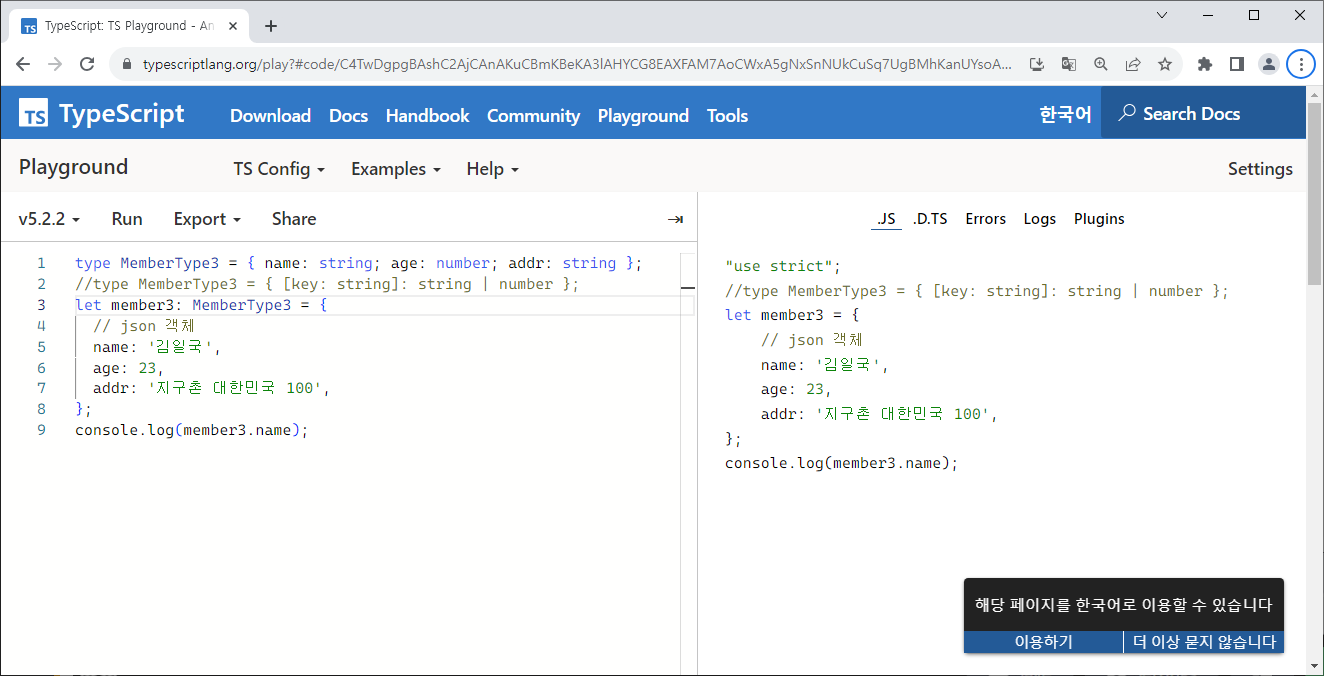Screen dimensions: 1324x676
Task: Expand the Export dropdown
Action: tap(207, 219)
